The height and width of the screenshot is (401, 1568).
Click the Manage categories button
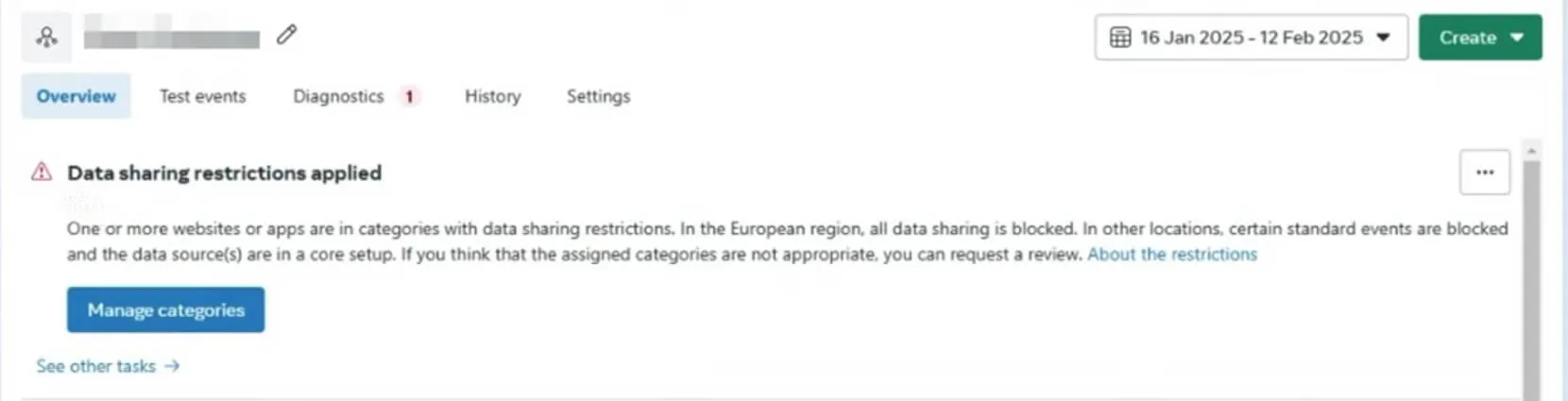click(165, 309)
